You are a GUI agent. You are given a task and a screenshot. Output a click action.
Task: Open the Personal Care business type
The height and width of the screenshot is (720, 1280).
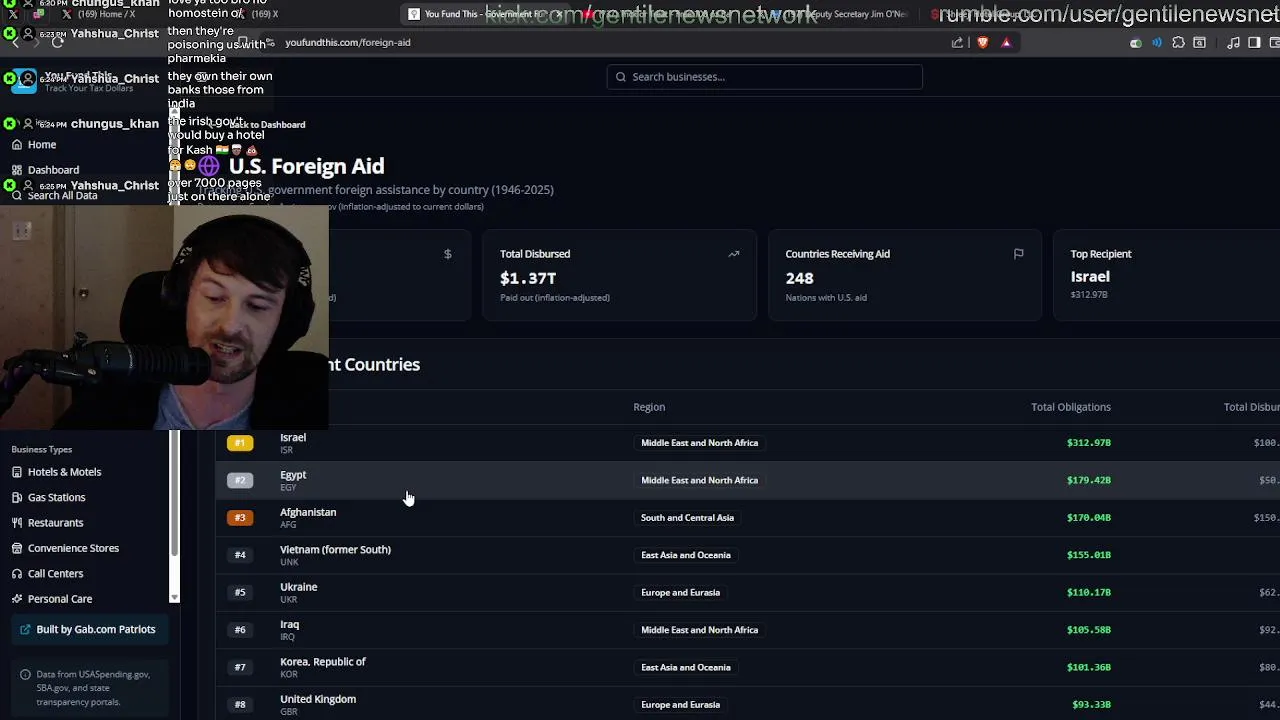[60, 599]
